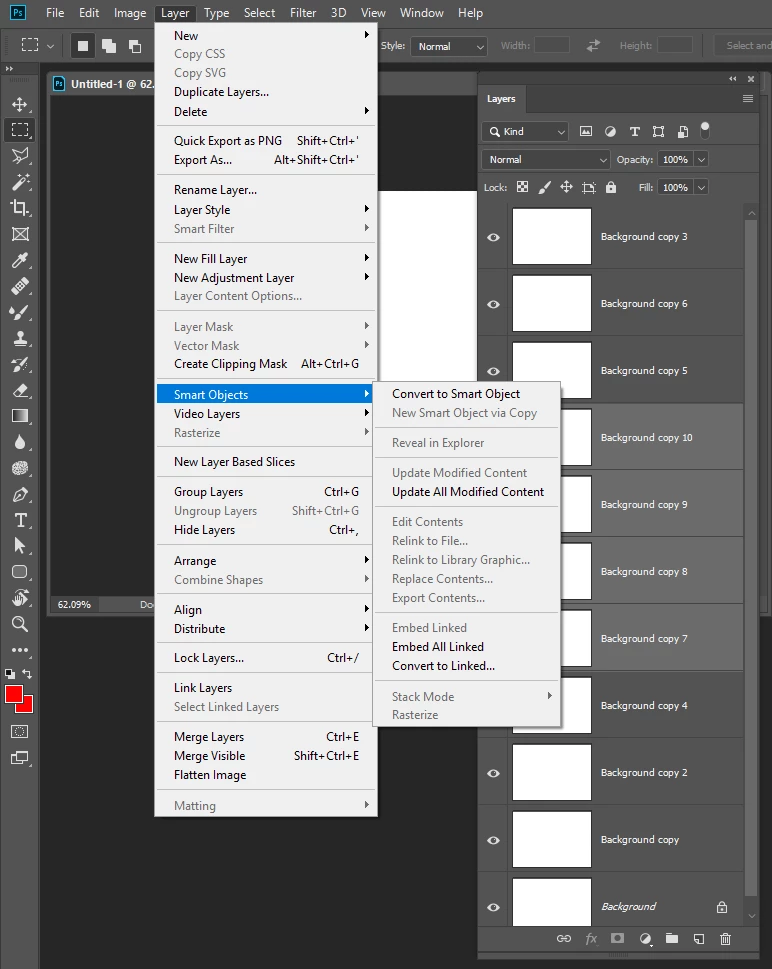Open the Layers panel options menu

(x=748, y=99)
